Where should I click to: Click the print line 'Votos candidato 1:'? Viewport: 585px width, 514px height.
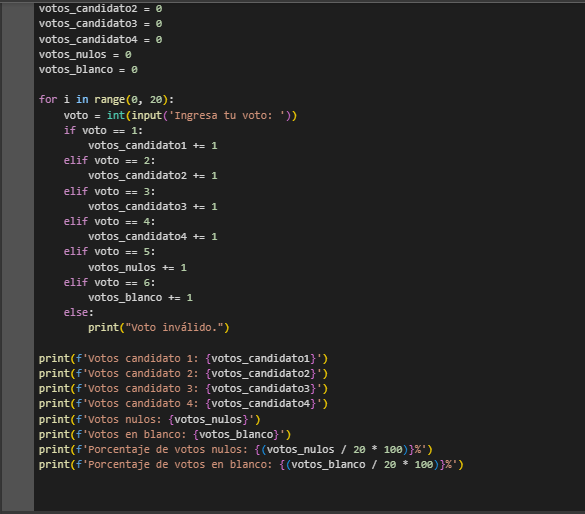click(x=183, y=359)
